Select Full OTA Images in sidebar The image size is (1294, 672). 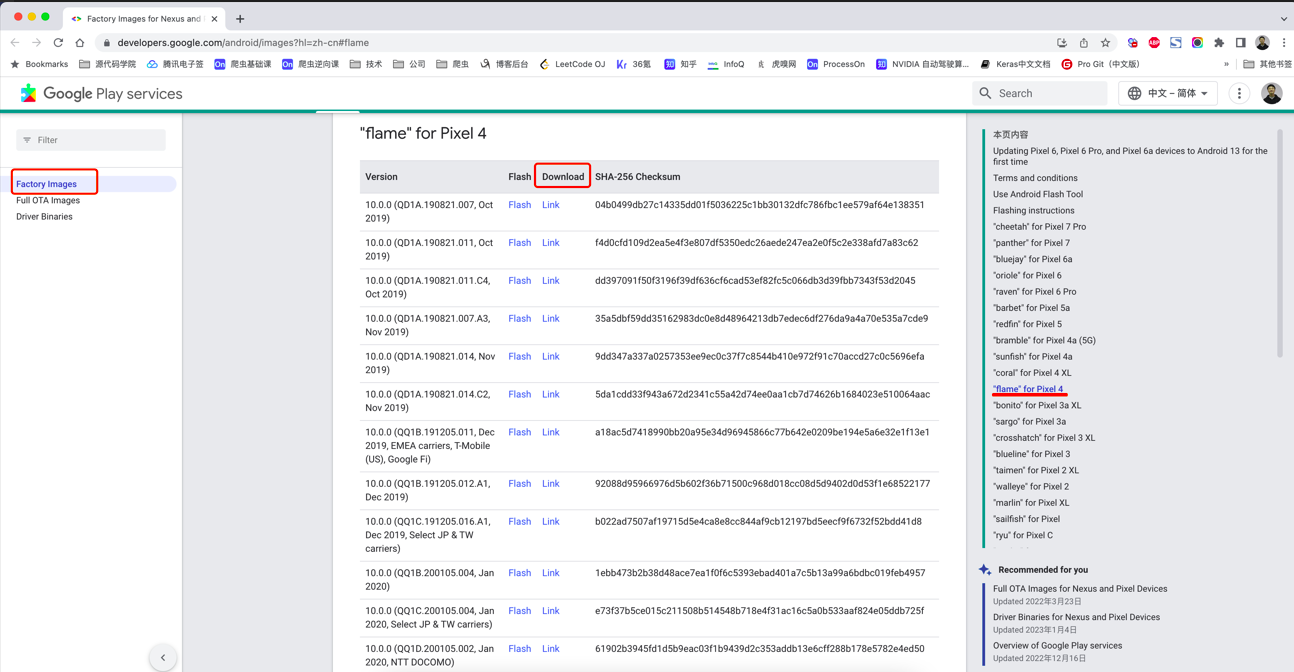coord(48,200)
